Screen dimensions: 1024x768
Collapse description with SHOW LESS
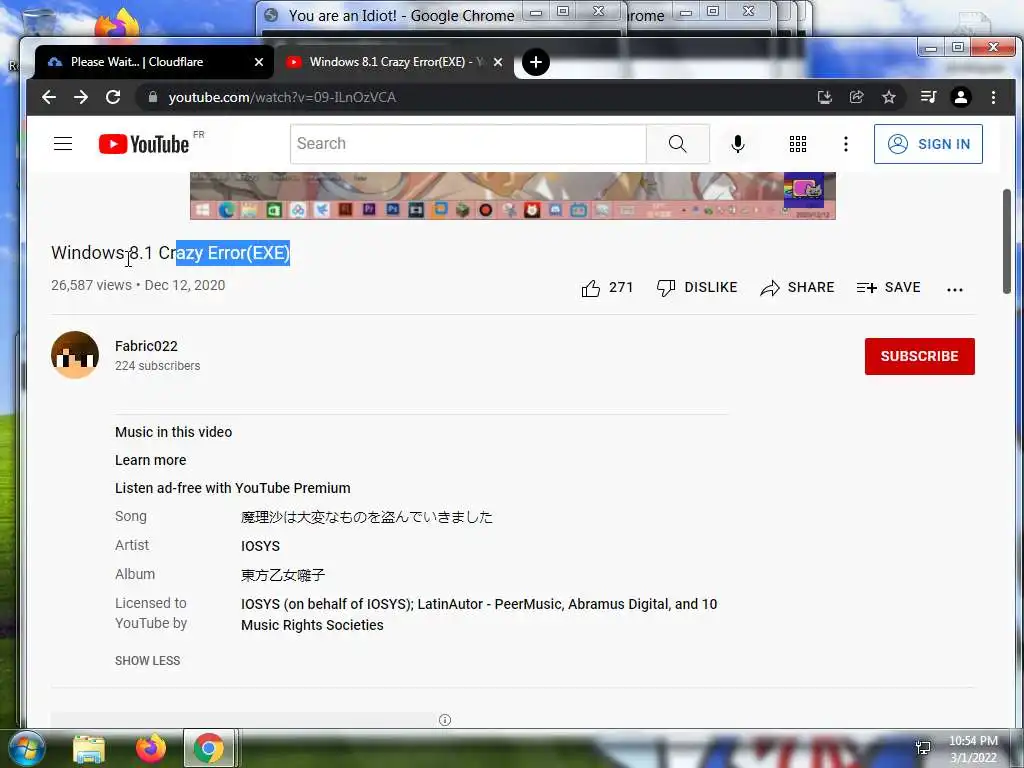[x=148, y=660]
